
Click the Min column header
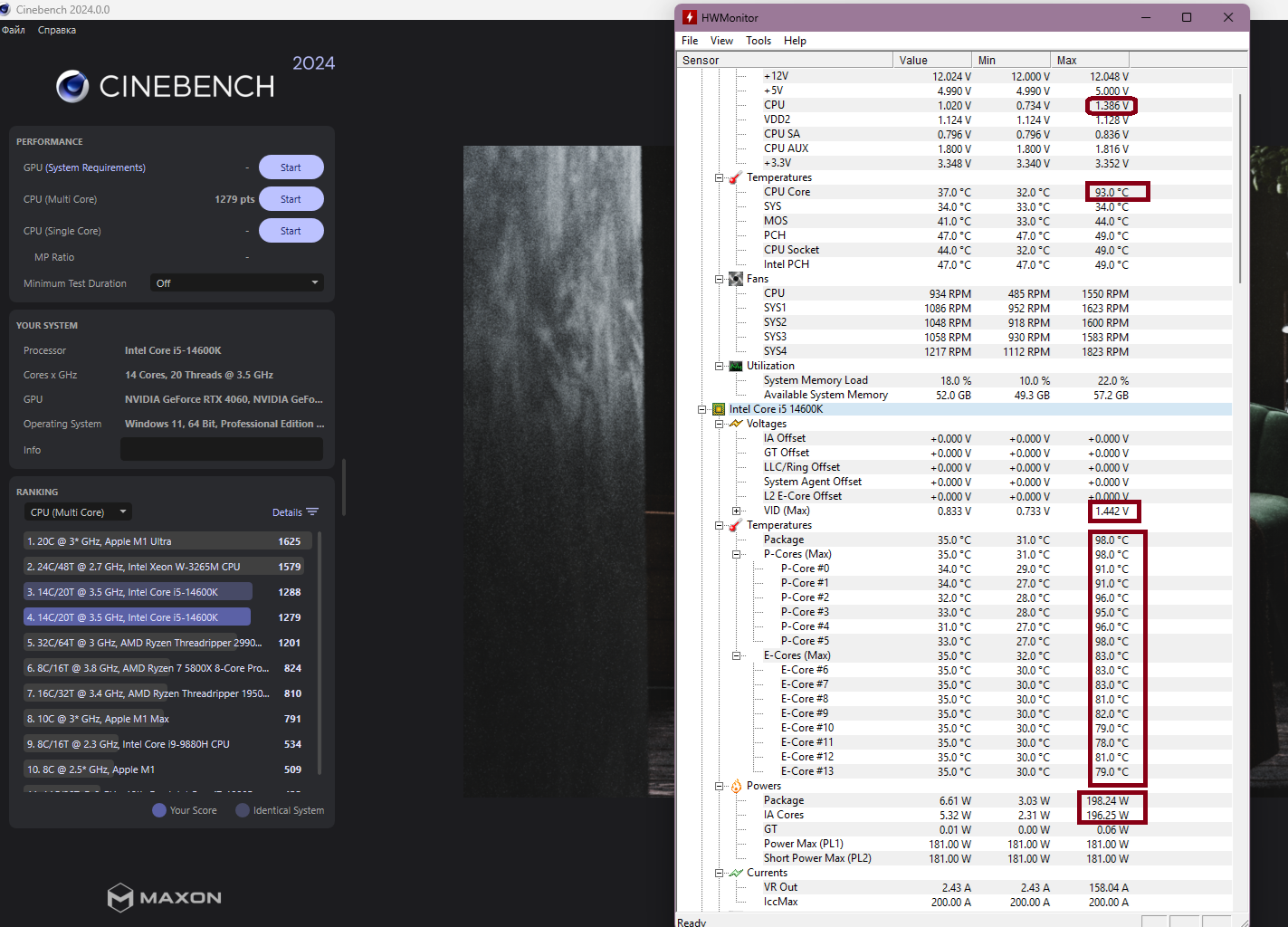[x=1011, y=60]
